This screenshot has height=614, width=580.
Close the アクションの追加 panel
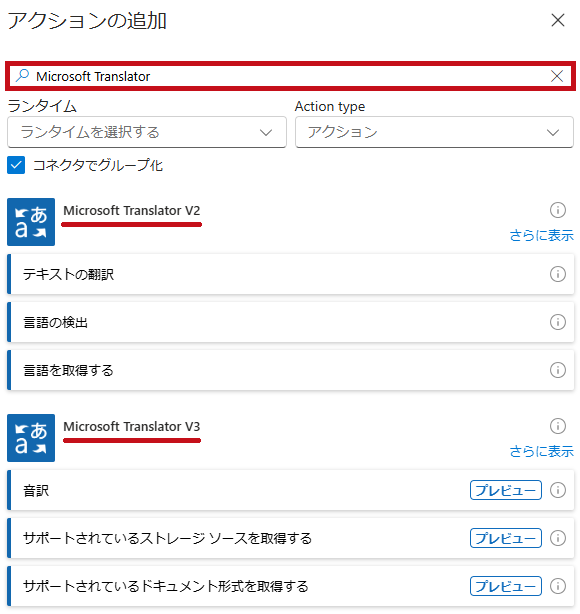(x=558, y=20)
